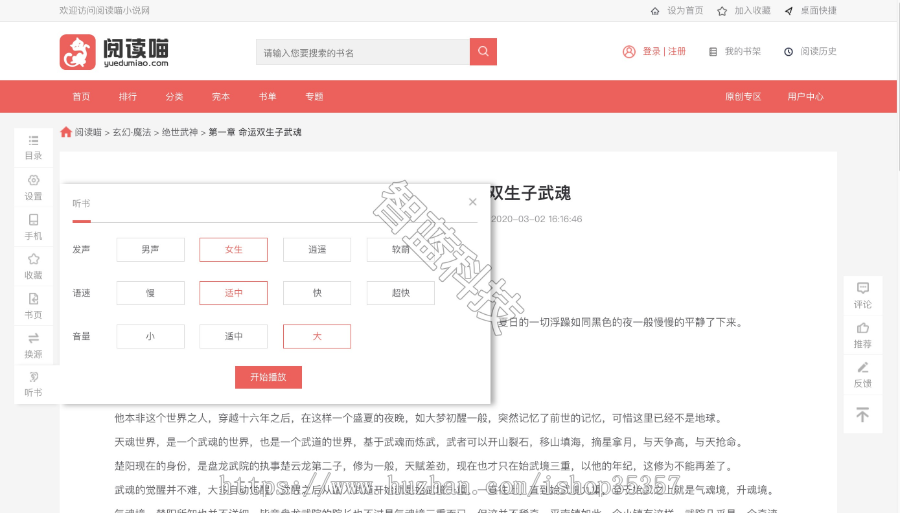The width and height of the screenshot is (900, 513).
Task: Click the 听书 tab in popup
Action: (x=82, y=204)
